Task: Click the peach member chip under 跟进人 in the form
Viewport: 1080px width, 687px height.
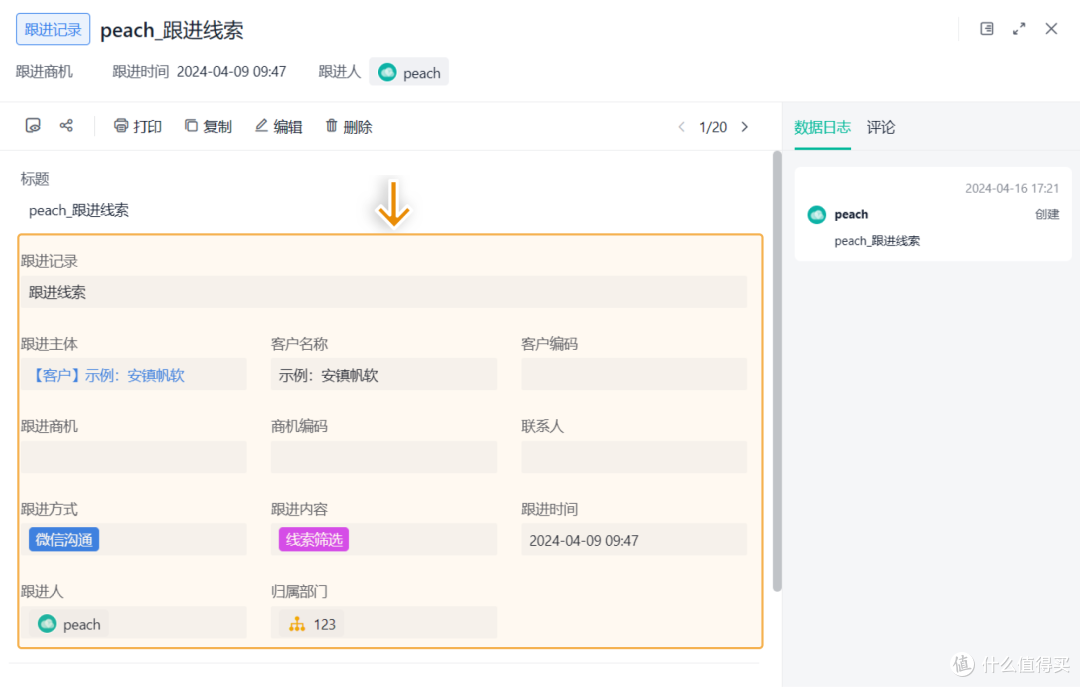Action: pos(69,624)
